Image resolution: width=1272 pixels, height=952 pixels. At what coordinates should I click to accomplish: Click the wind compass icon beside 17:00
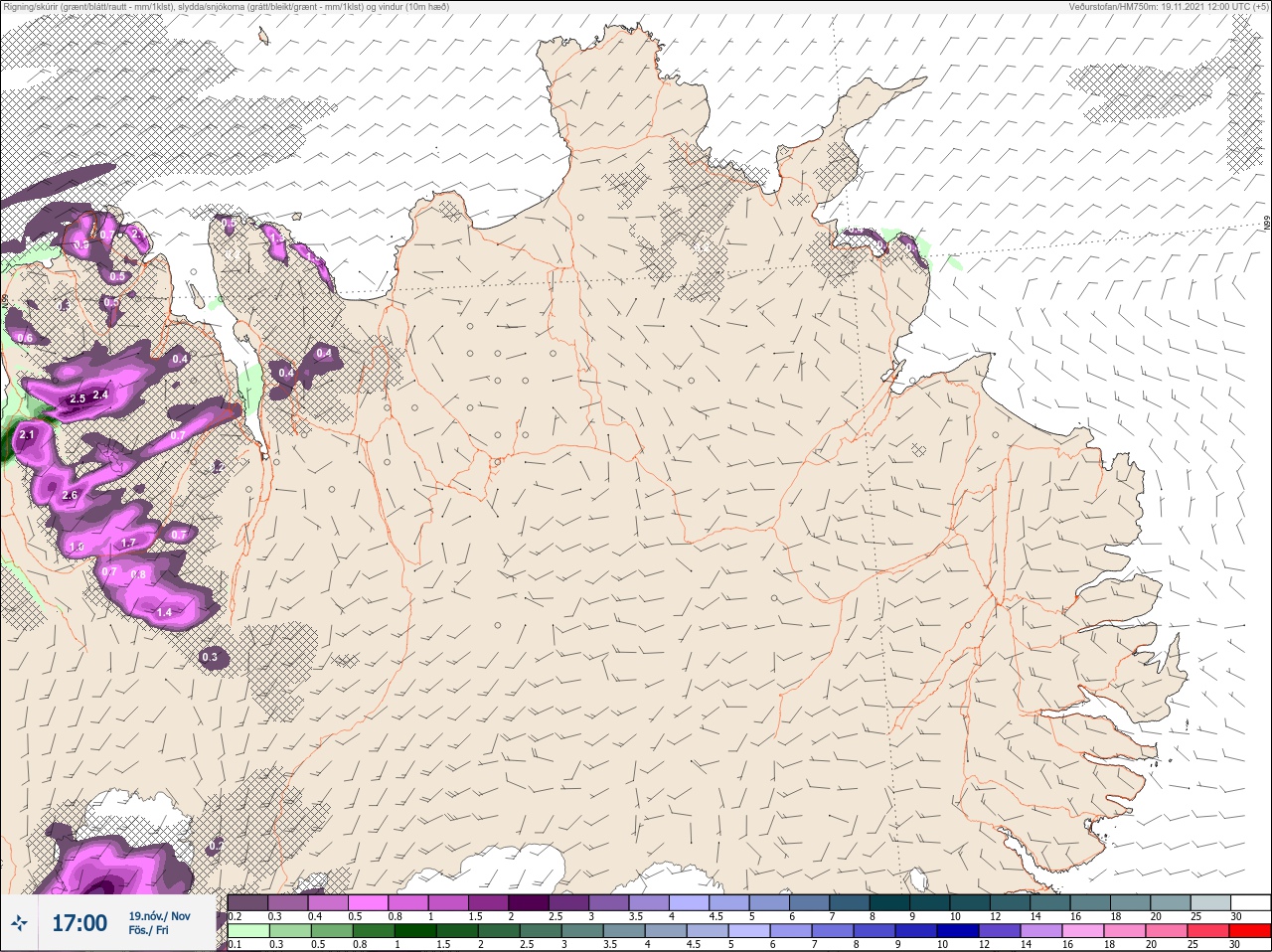click(x=19, y=924)
